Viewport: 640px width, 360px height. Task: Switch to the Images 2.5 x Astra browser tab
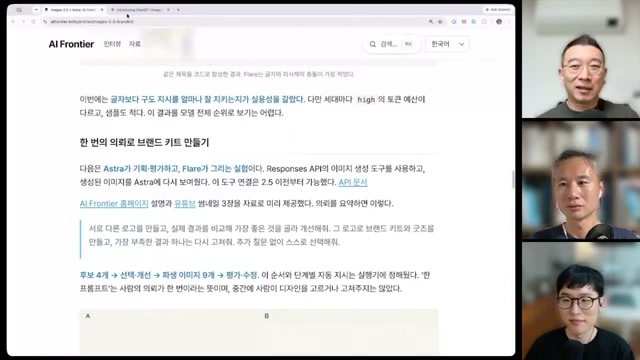coord(74,9)
